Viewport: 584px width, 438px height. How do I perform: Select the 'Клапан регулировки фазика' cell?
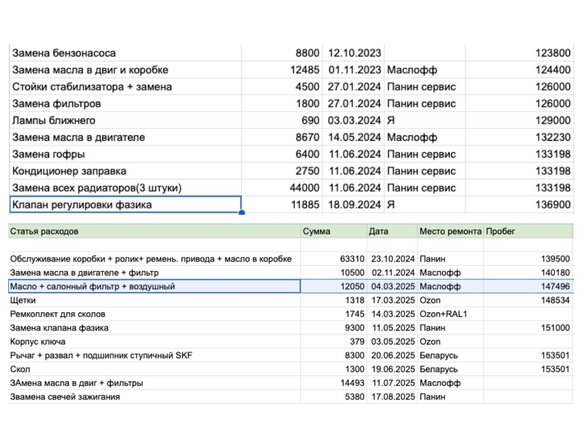(x=125, y=204)
